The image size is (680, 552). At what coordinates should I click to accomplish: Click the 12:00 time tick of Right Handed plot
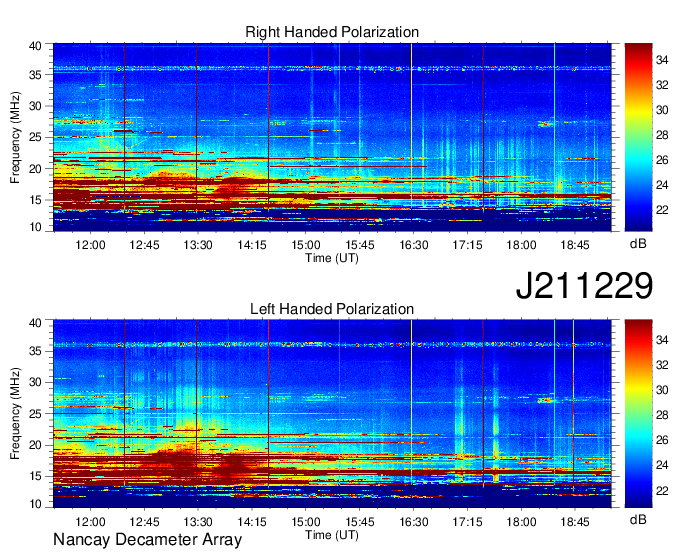tap(90, 245)
